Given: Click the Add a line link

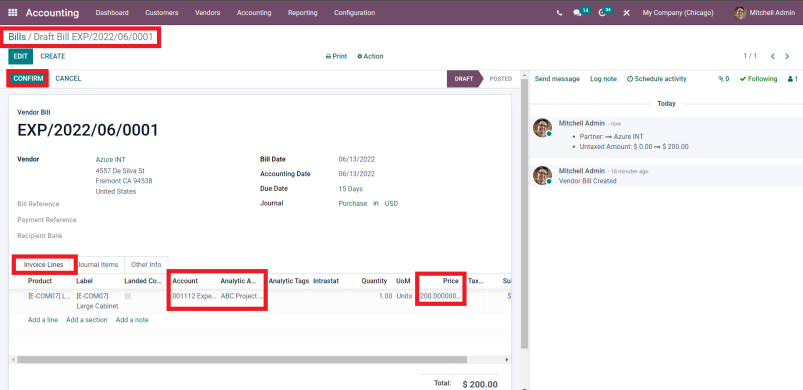Looking at the screenshot, I should point(43,320).
